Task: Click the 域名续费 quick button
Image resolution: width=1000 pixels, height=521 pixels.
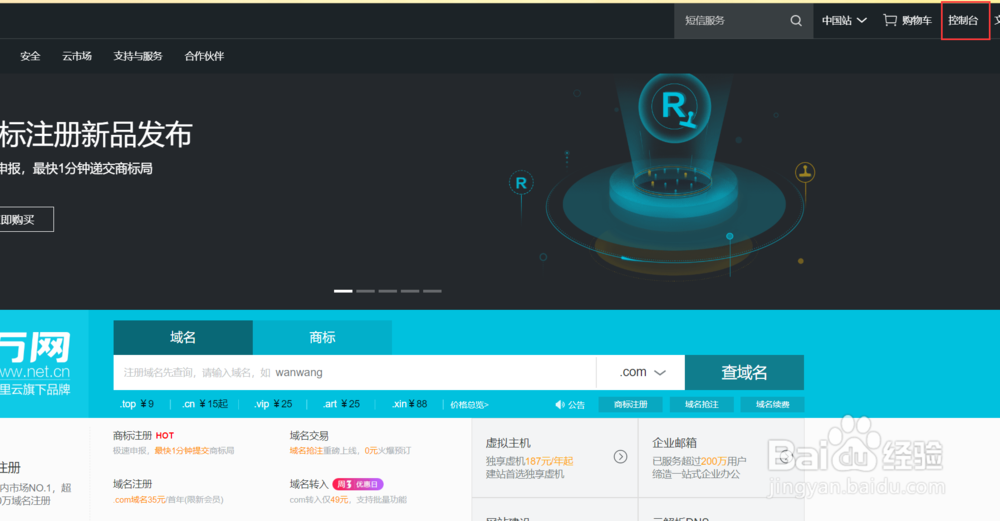Action: click(772, 404)
